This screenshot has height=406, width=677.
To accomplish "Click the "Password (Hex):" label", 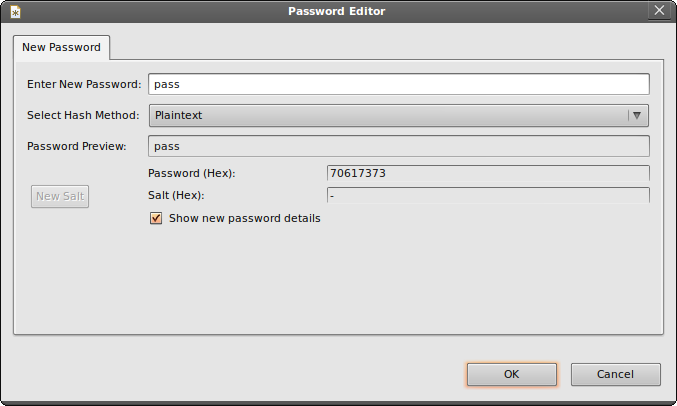I will click(191, 174).
